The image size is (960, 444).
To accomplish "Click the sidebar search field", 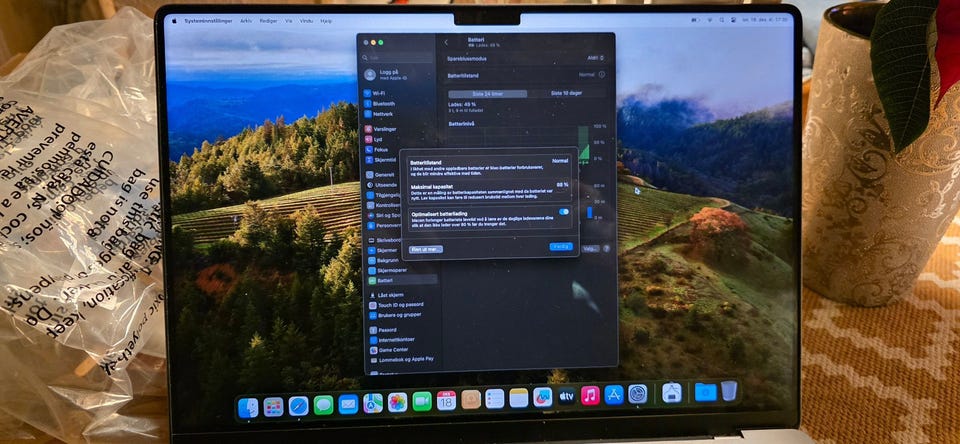I will click(399, 58).
